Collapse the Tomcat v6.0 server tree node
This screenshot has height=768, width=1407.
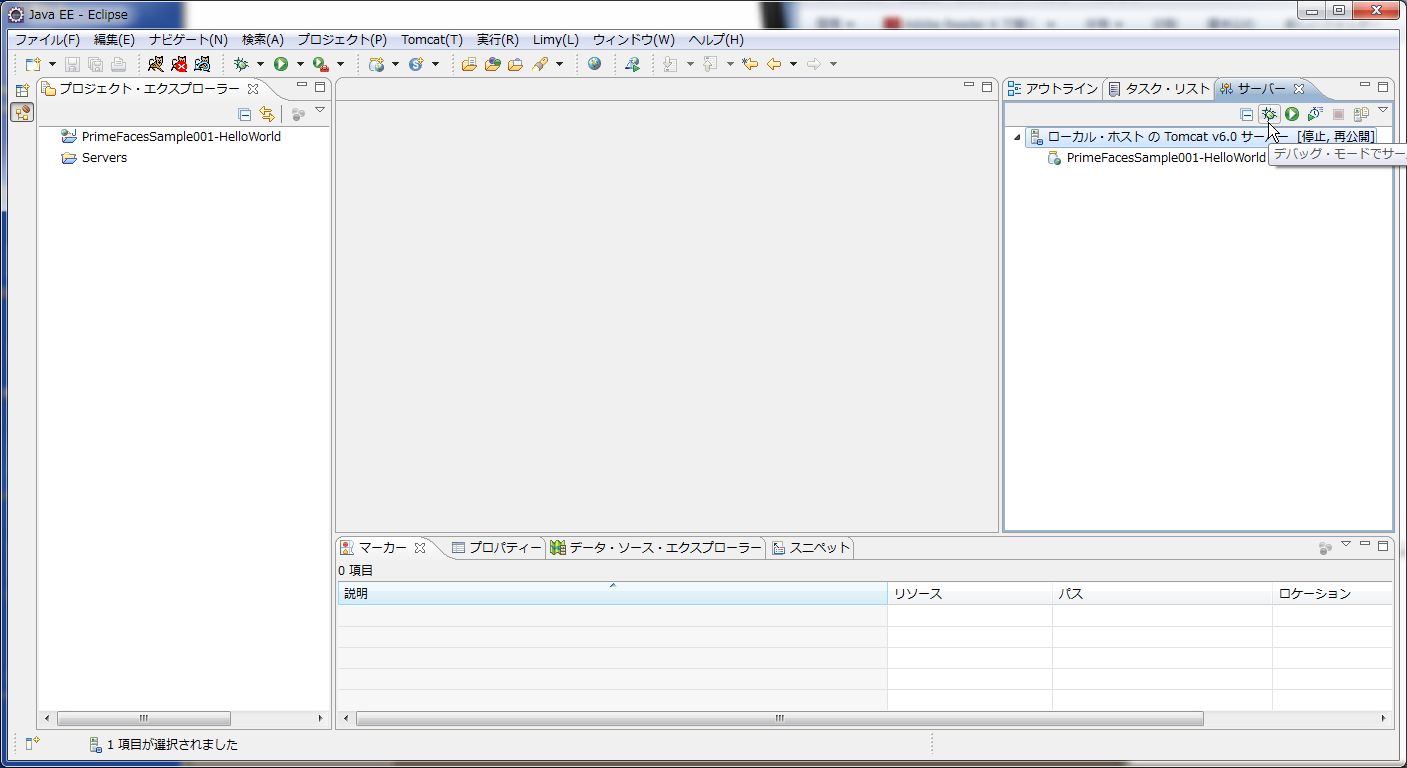click(x=1018, y=137)
